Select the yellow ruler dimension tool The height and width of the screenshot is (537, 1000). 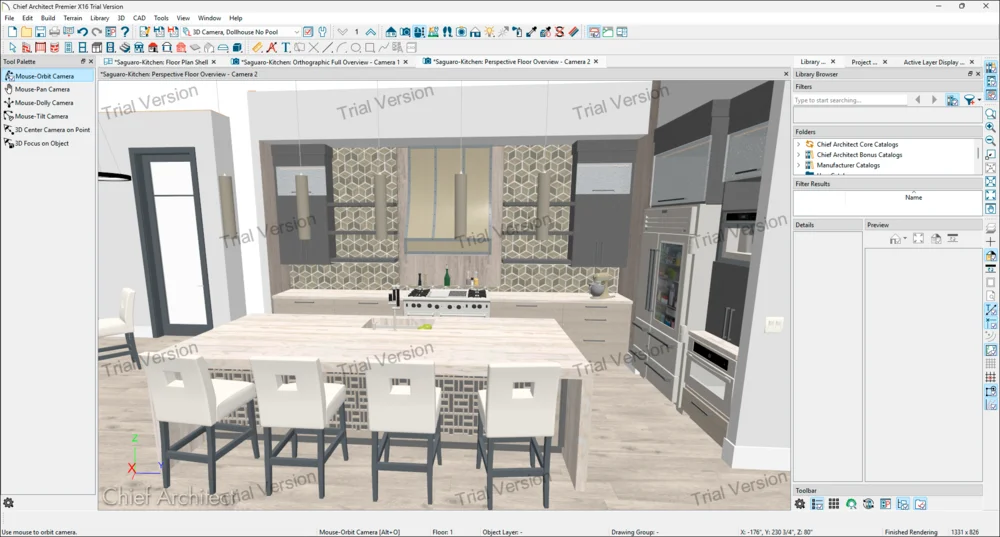click(x=256, y=47)
